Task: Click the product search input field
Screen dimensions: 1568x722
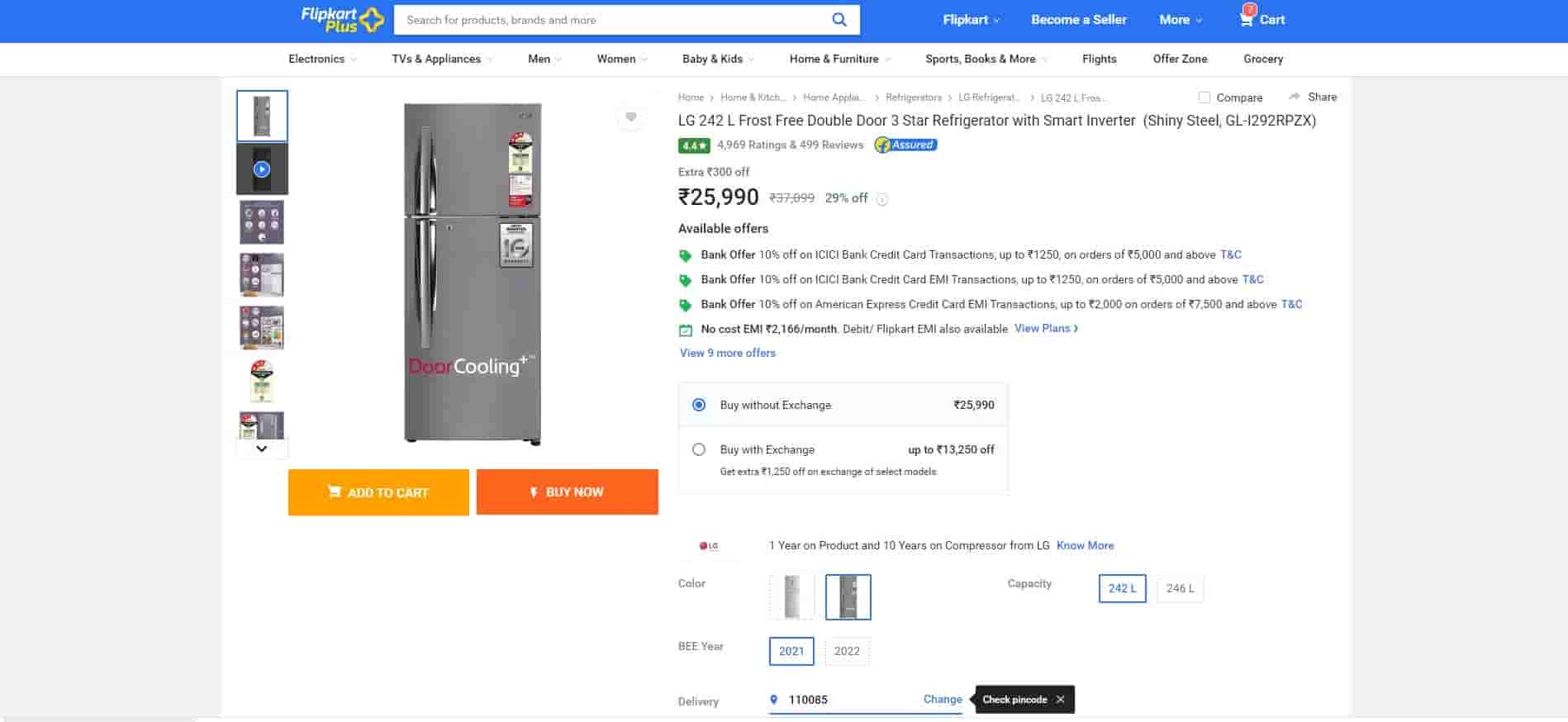Action: [x=611, y=20]
